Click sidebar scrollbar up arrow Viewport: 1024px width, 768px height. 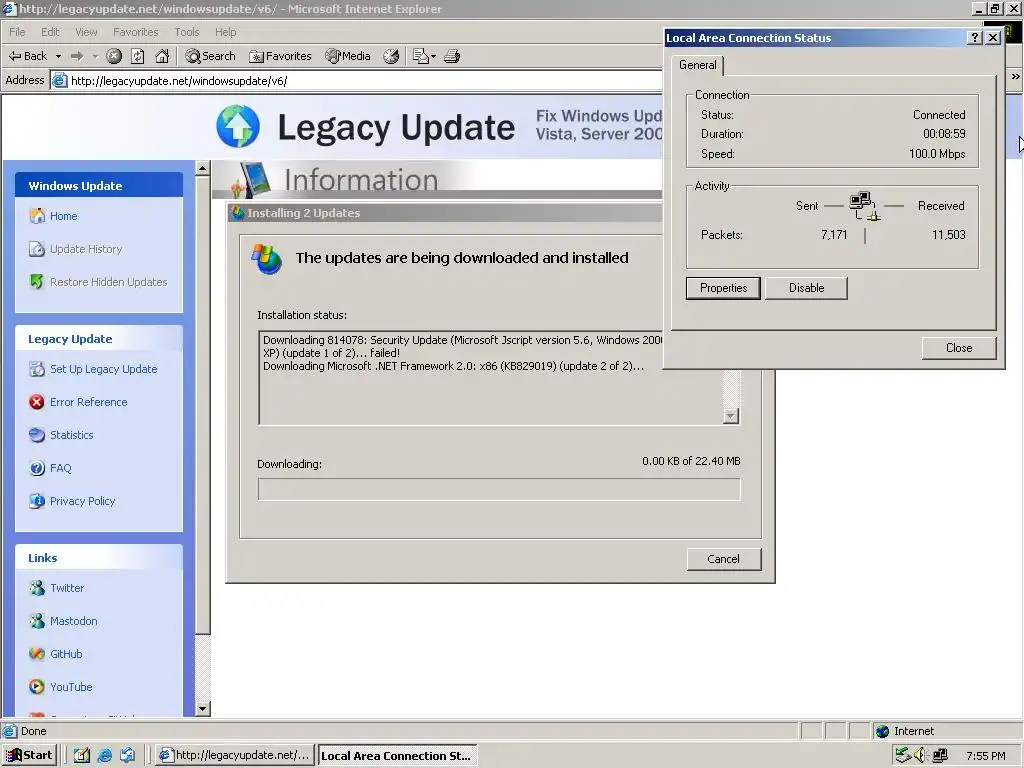[x=202, y=168]
